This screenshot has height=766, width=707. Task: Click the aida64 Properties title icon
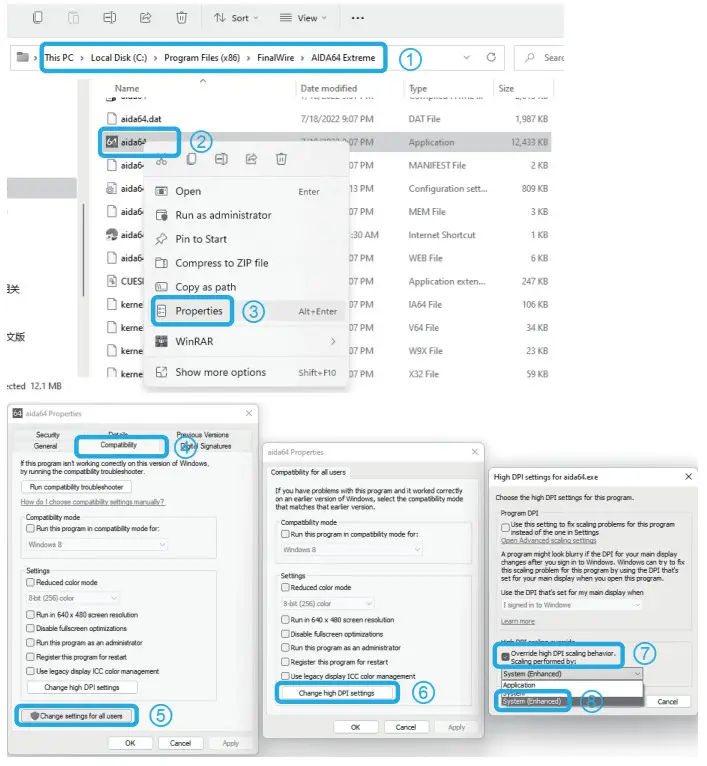(18, 413)
